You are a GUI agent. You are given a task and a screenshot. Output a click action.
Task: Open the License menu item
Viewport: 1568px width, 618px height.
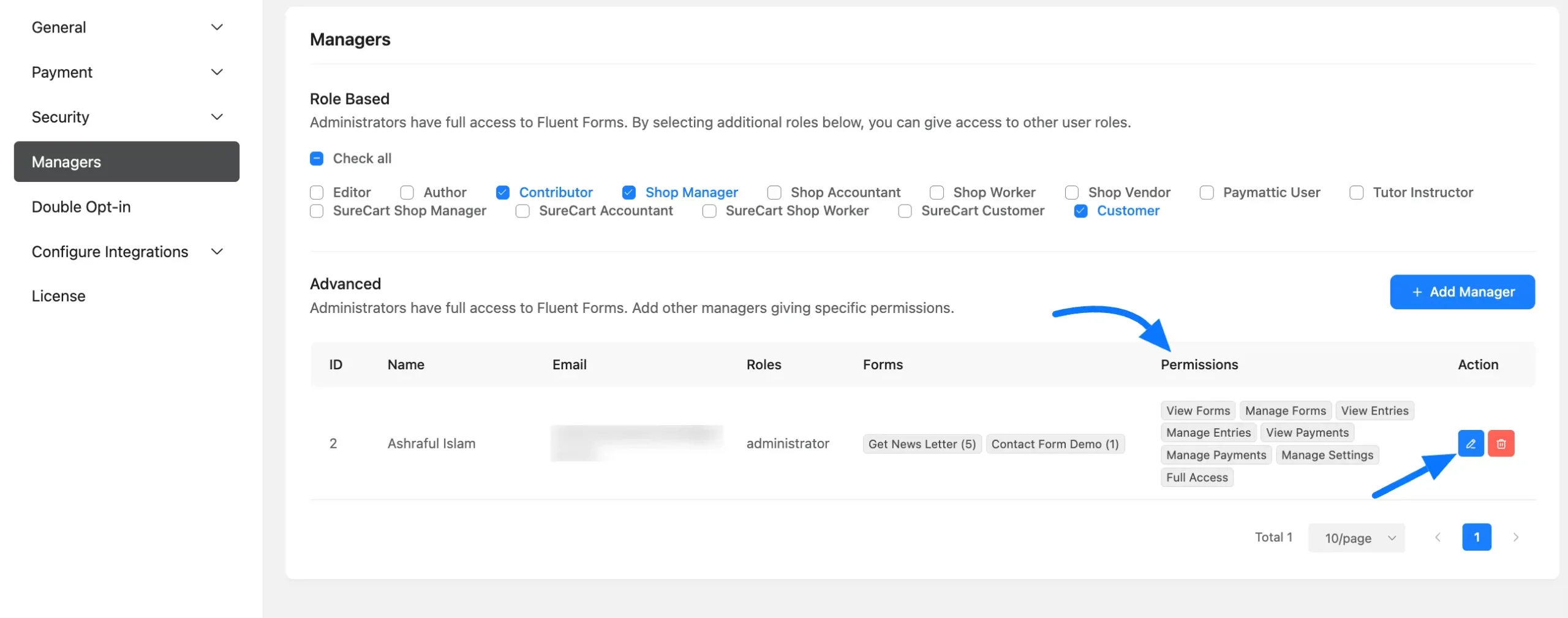(x=59, y=296)
